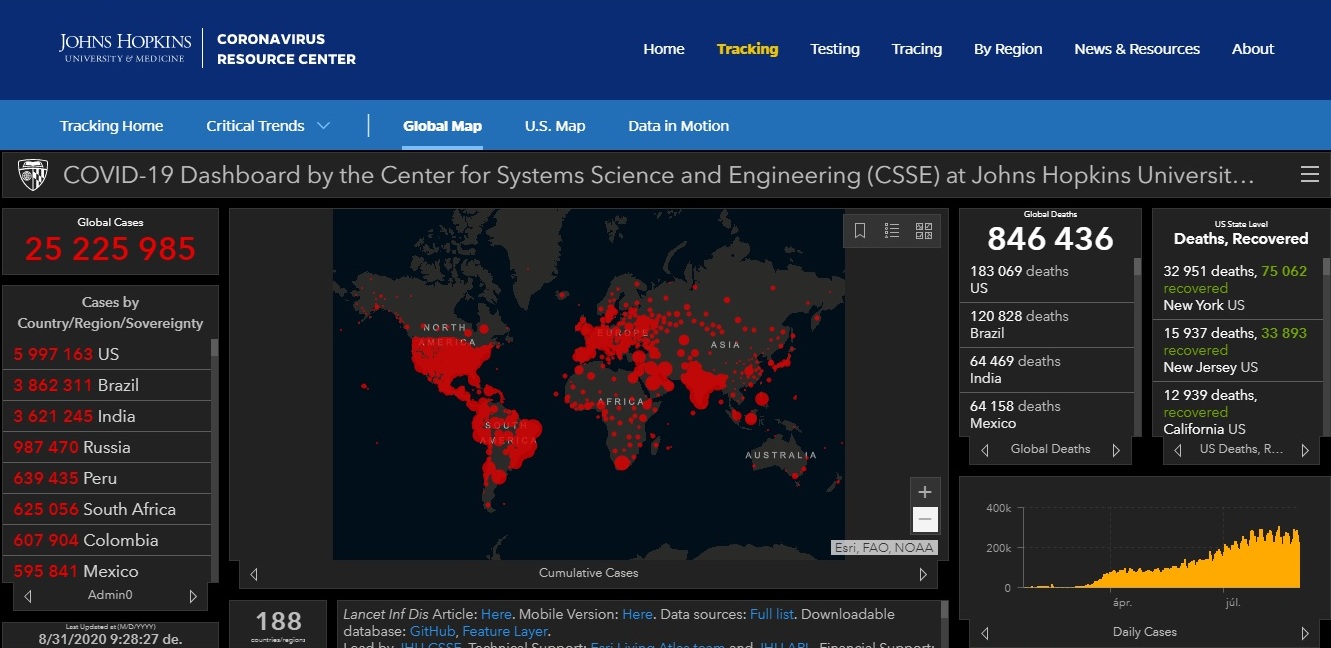Open News & Resources nav item
The height and width of the screenshot is (648, 1331).
point(1137,49)
